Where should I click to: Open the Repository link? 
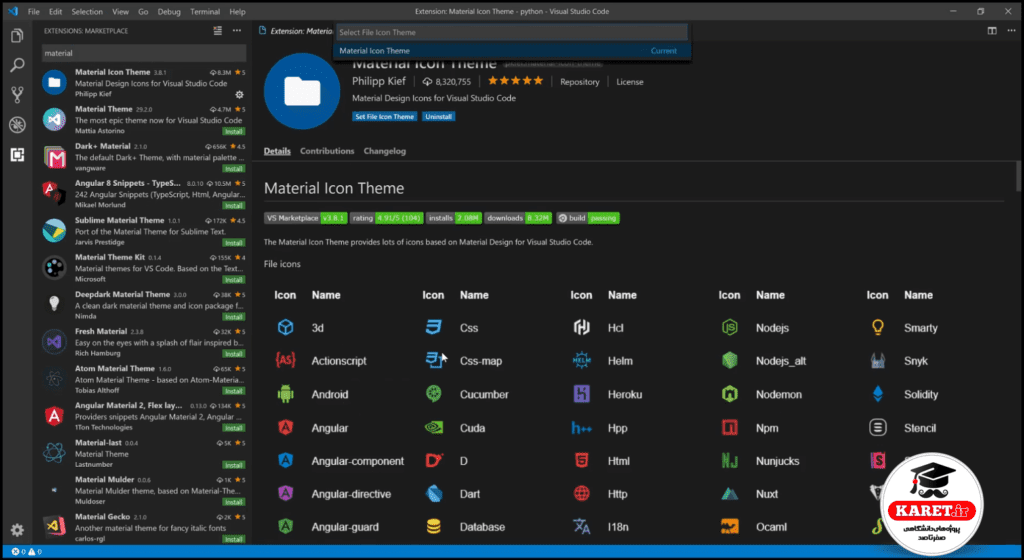(x=579, y=82)
